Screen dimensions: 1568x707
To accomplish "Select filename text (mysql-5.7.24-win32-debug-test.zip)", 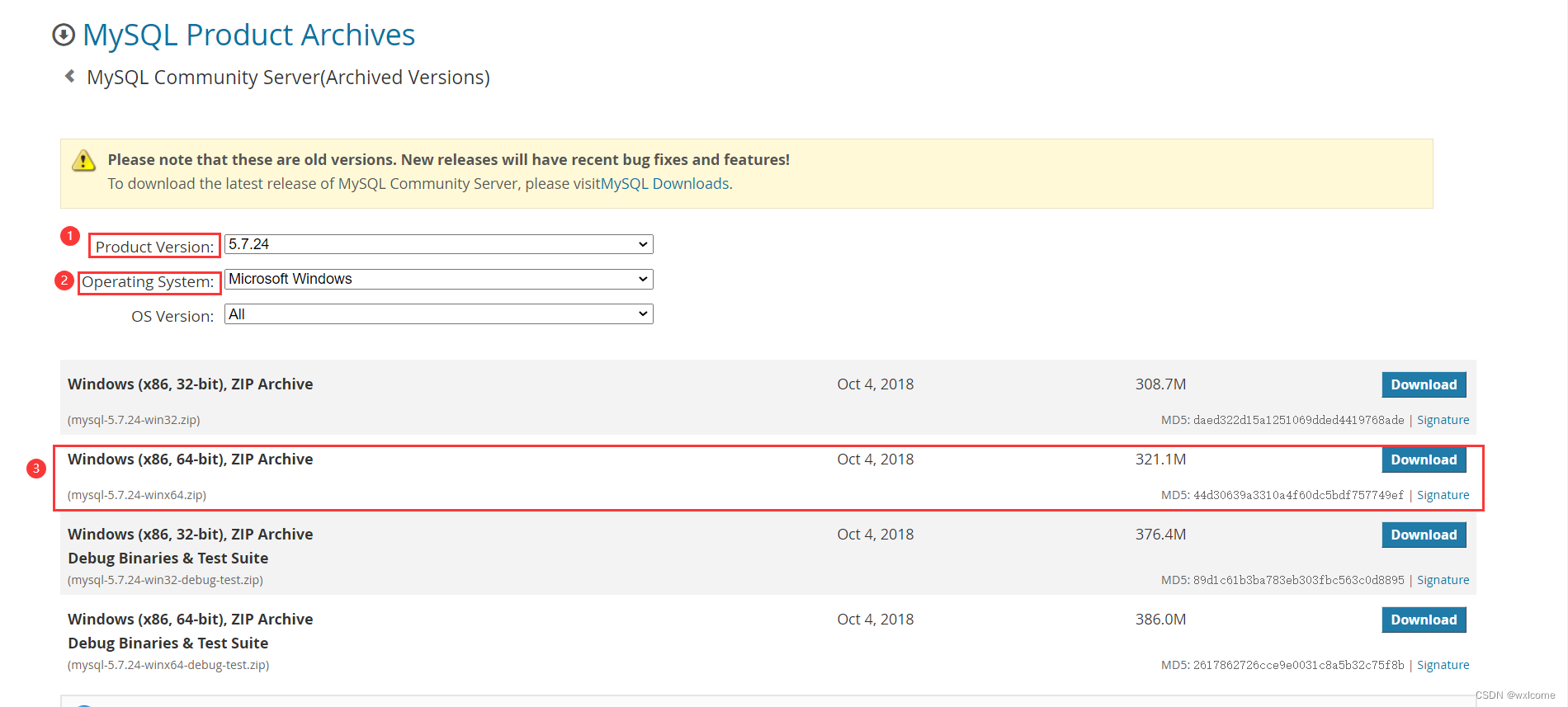I will click(x=165, y=580).
